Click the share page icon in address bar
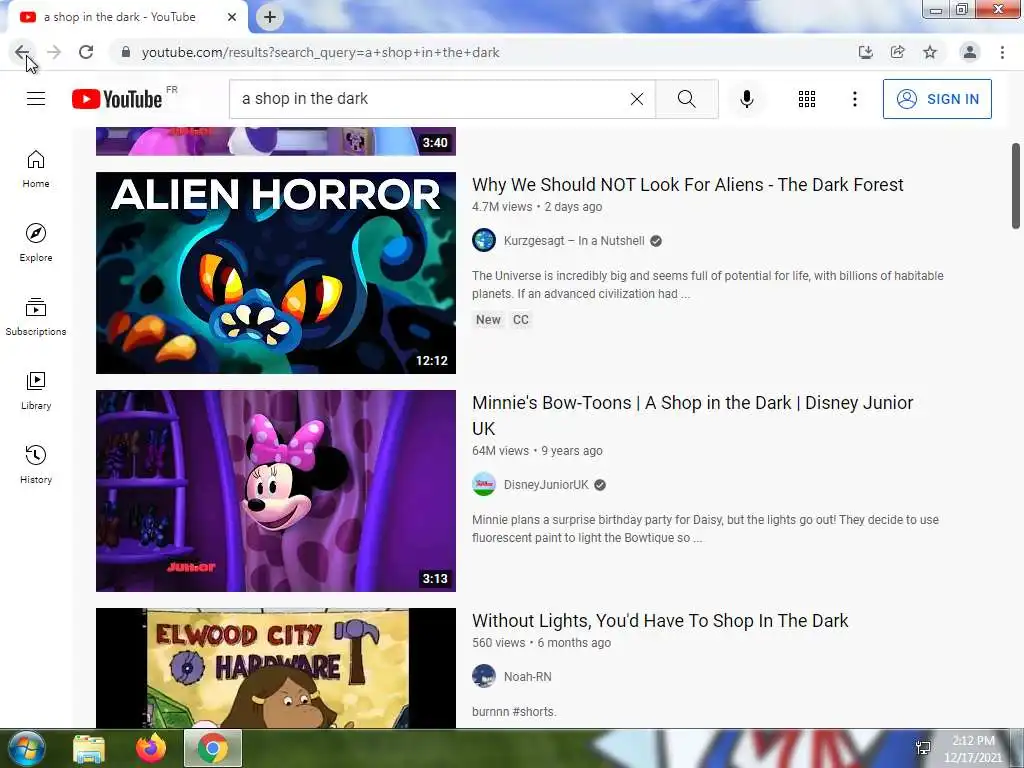 click(898, 52)
